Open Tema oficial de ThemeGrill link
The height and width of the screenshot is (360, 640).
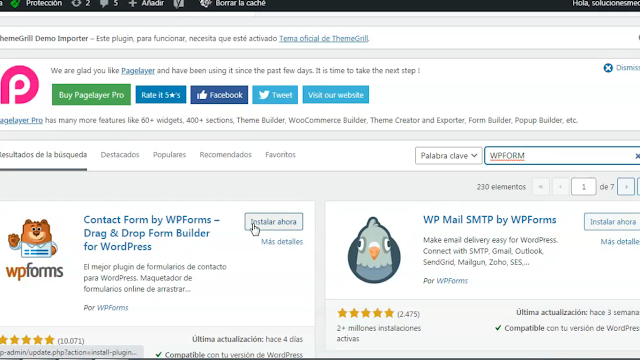click(x=324, y=38)
